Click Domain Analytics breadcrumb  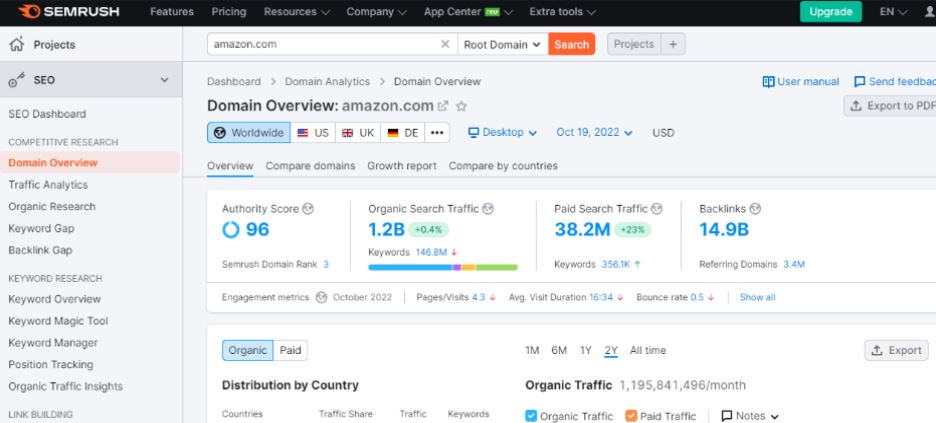click(327, 82)
